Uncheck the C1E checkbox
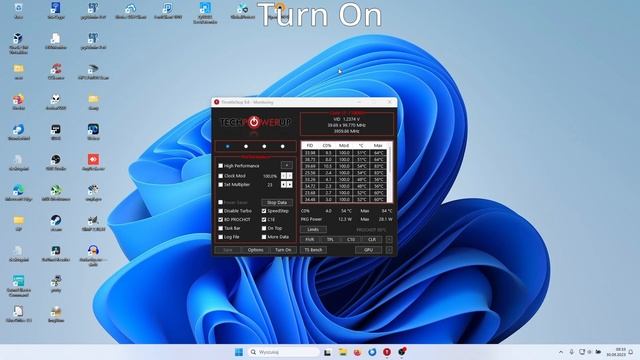The image size is (640, 360). tap(264, 220)
